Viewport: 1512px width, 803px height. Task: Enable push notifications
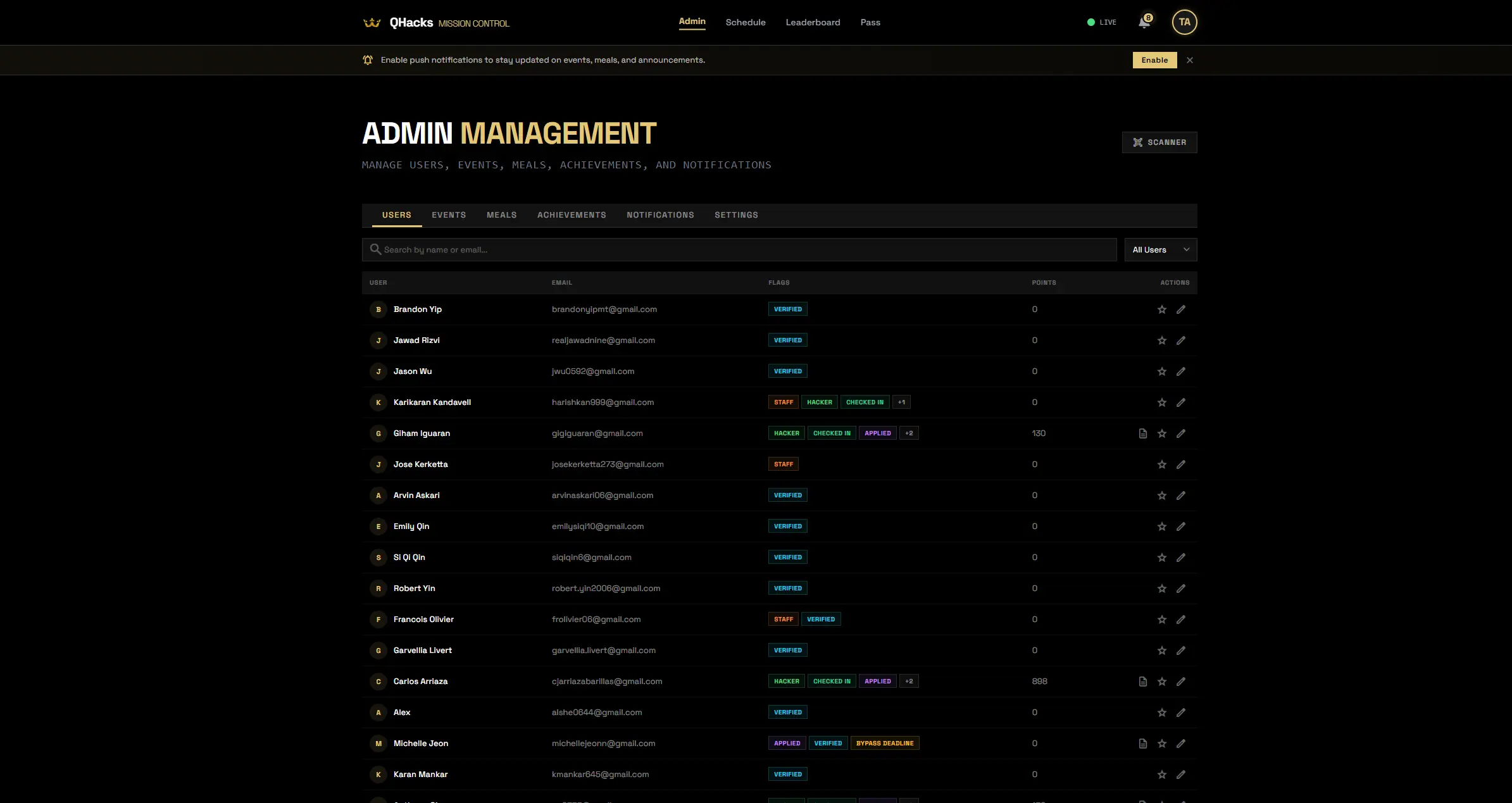(x=1154, y=59)
